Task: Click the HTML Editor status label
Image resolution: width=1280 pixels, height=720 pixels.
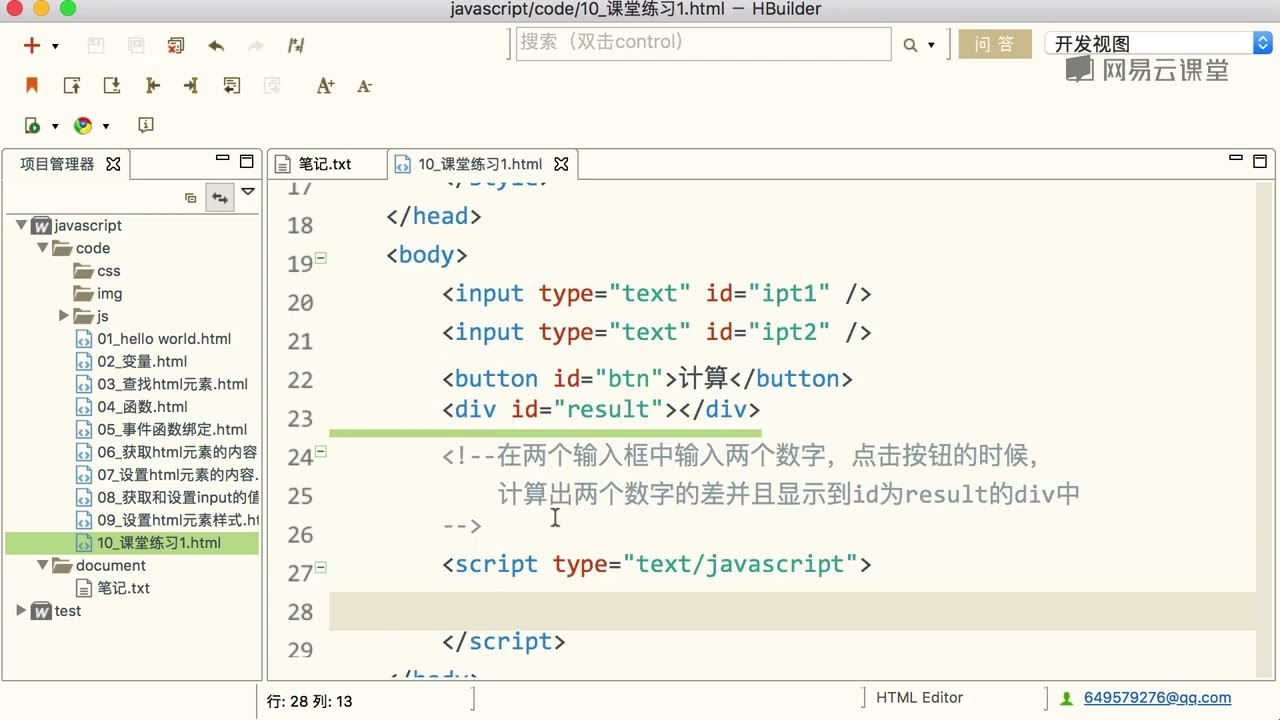Action: point(919,698)
